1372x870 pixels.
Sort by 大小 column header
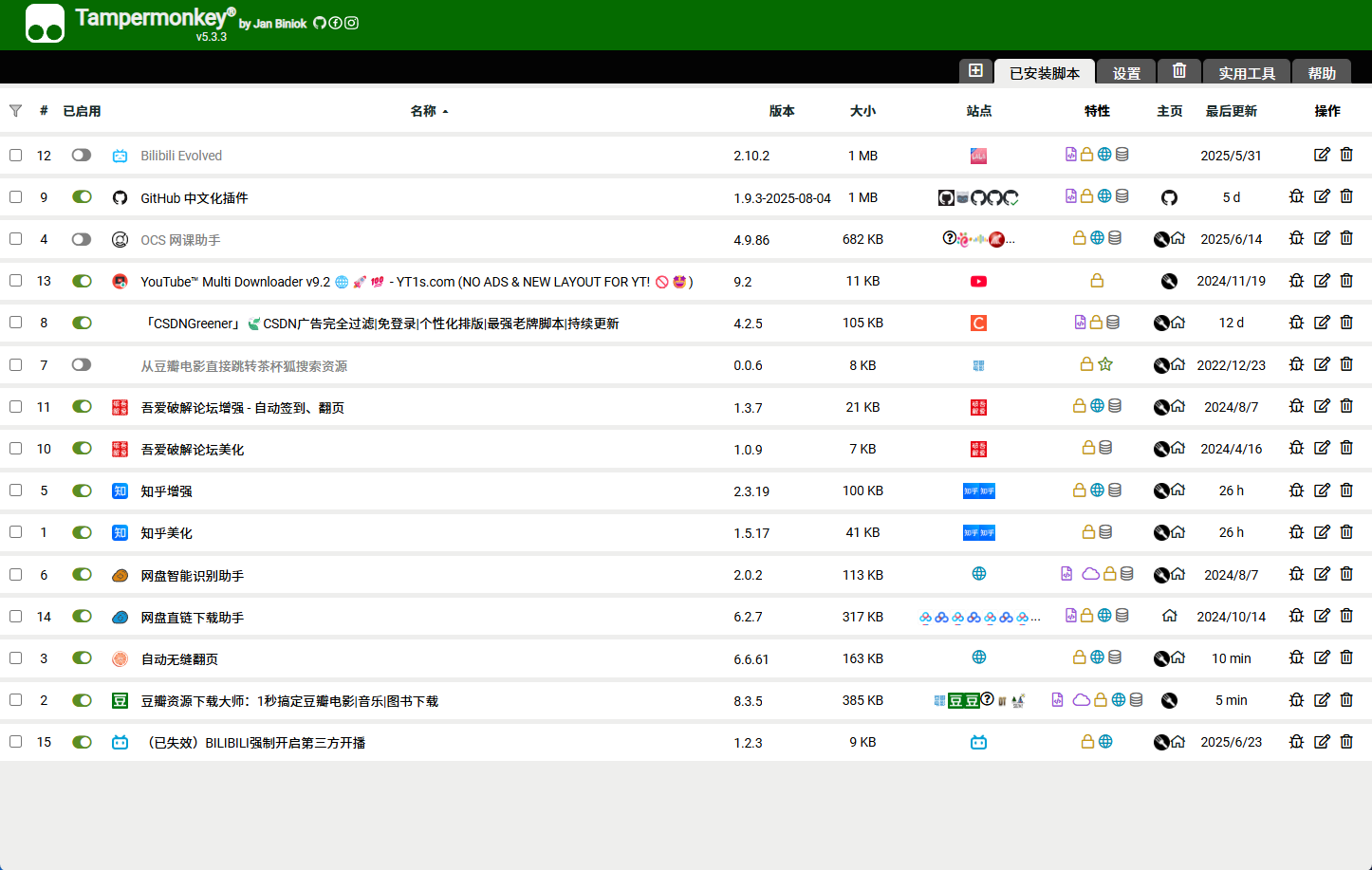pyautogui.click(x=862, y=111)
